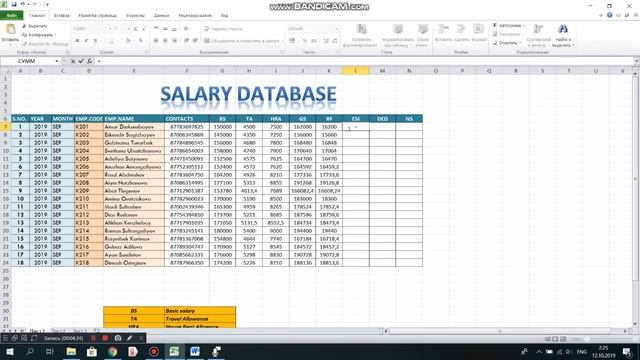This screenshot has width=640, height=360.
Task: Toggle Bold formatting in the font group
Action: point(77,41)
